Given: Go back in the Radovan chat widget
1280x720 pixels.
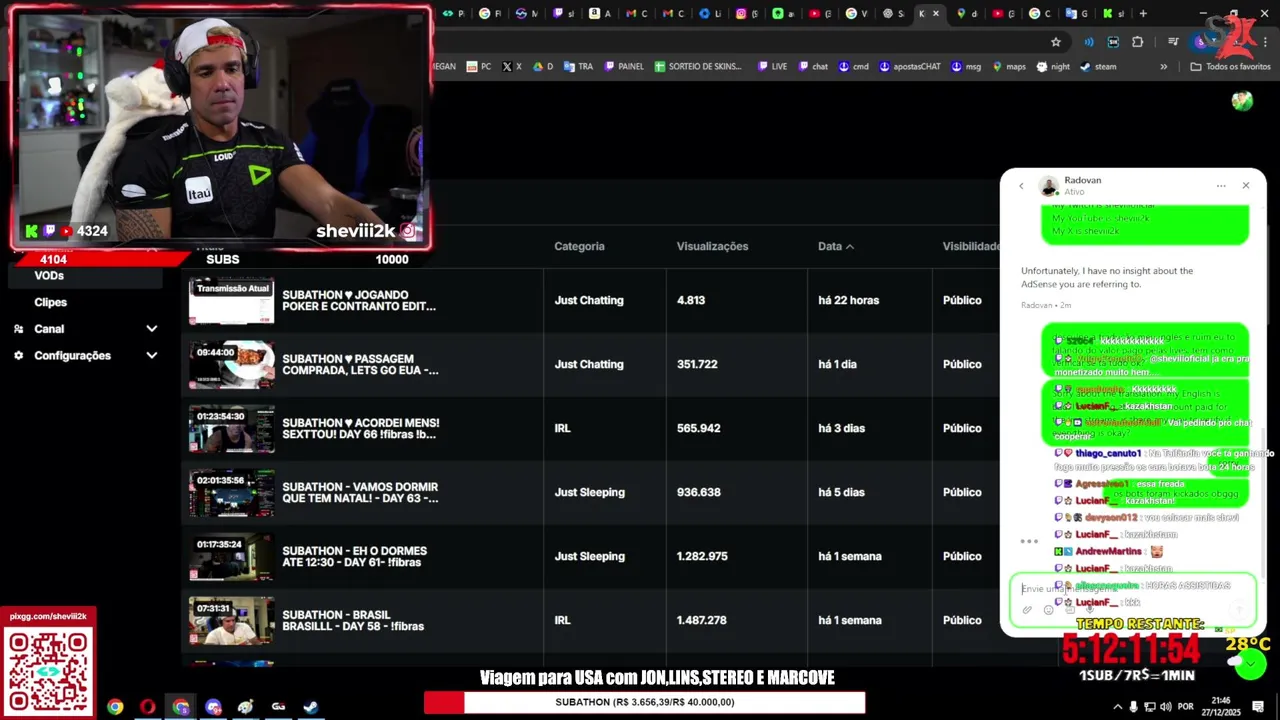Looking at the screenshot, I should click(1021, 186).
